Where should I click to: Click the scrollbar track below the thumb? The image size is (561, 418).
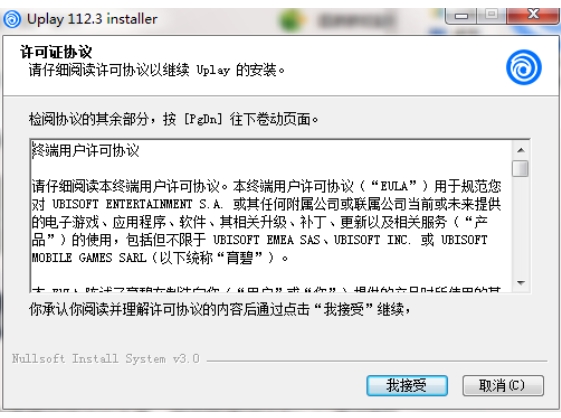click(521, 225)
